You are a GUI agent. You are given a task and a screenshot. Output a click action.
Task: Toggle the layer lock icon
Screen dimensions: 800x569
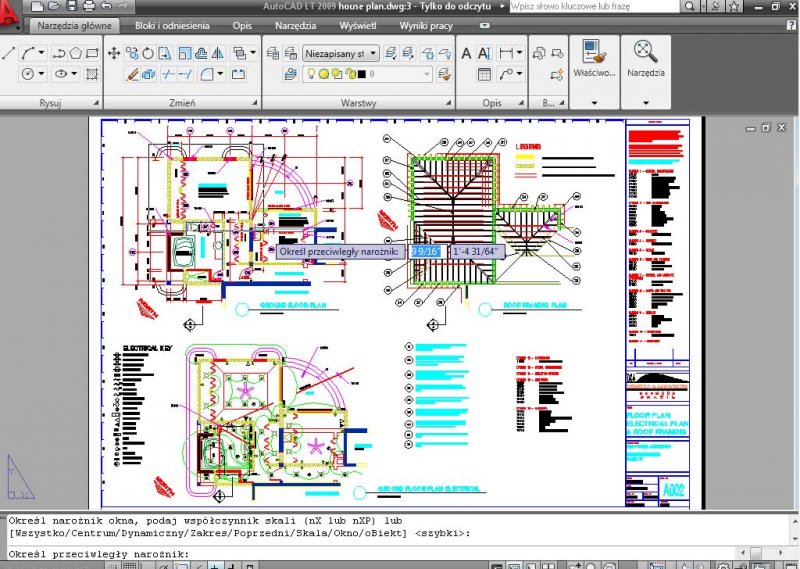[349, 74]
